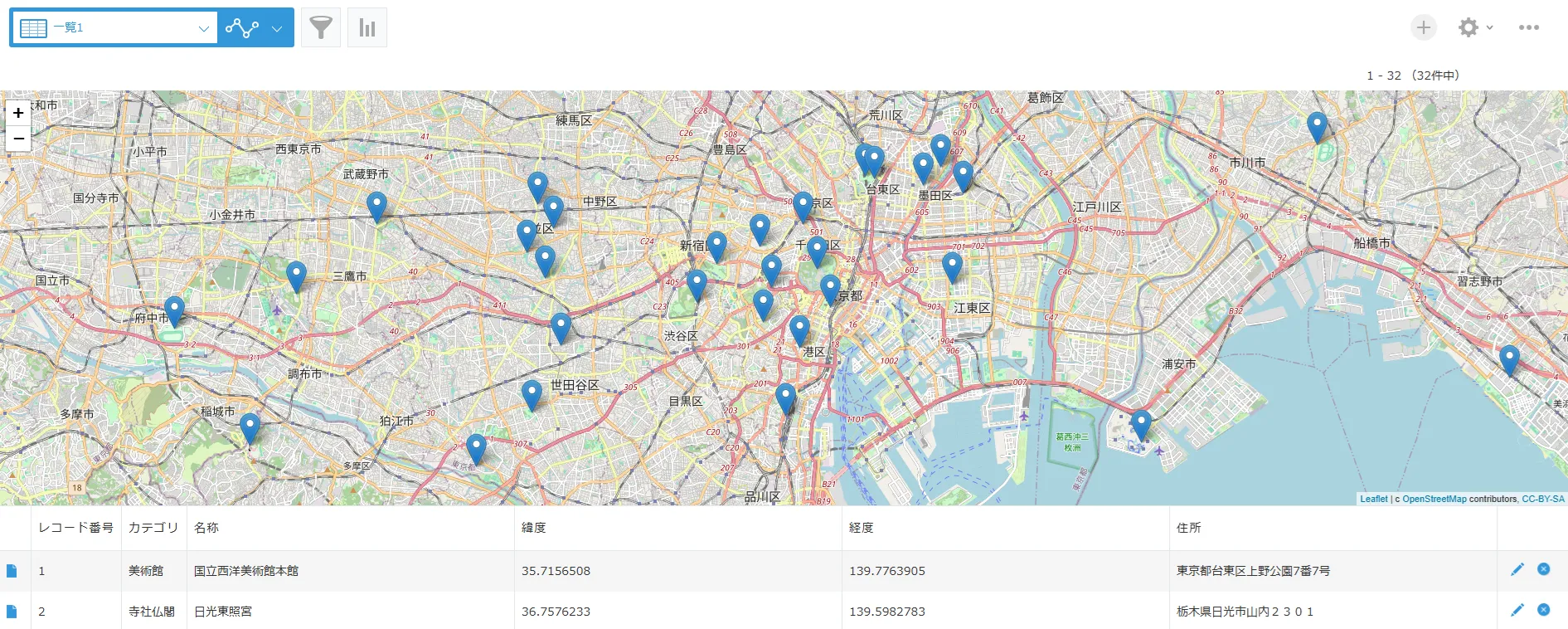
Task: Click the plus icon to add record
Action: coord(1423,27)
